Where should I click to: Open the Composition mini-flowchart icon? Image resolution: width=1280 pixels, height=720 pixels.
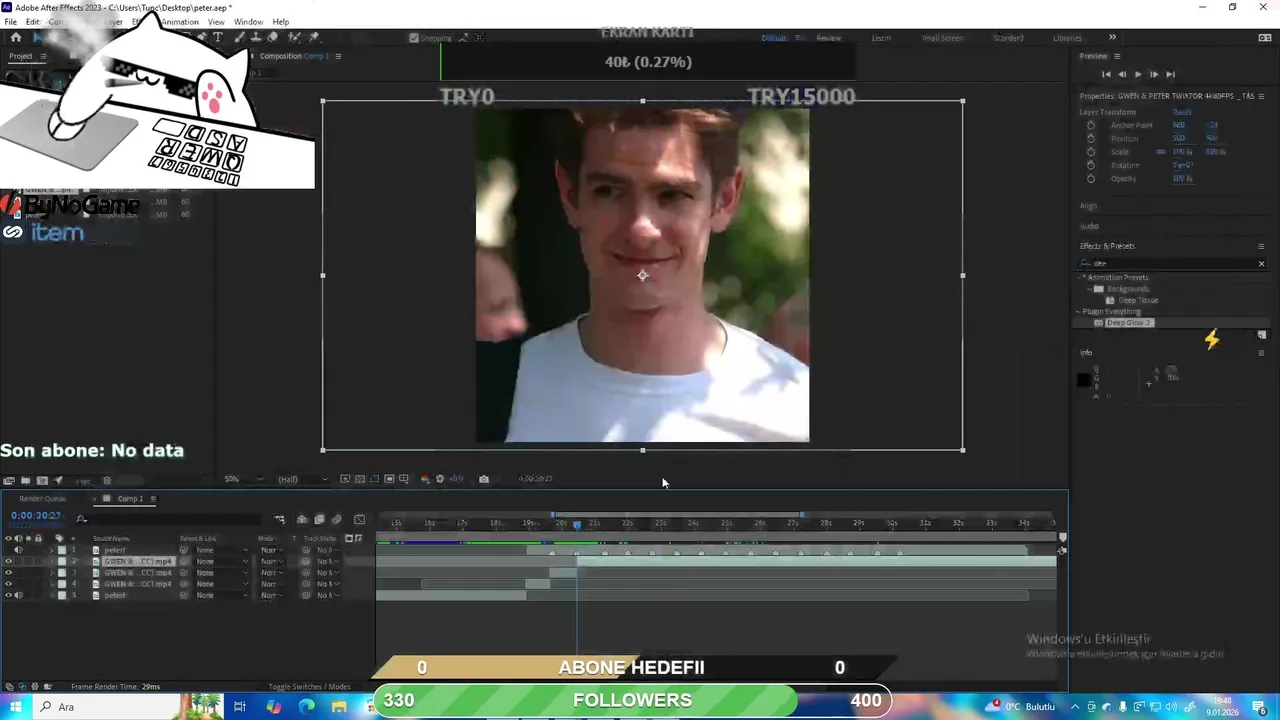279,519
